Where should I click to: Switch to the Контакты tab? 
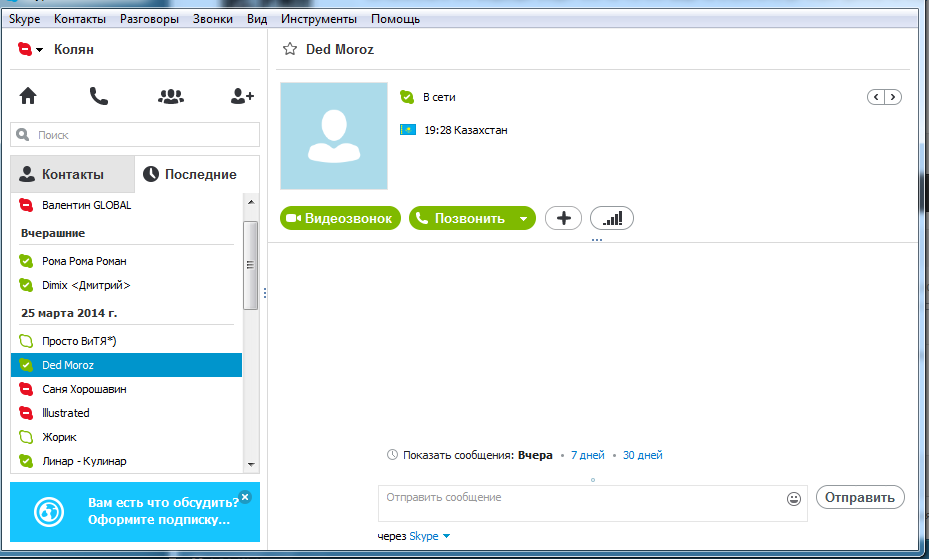pos(73,174)
